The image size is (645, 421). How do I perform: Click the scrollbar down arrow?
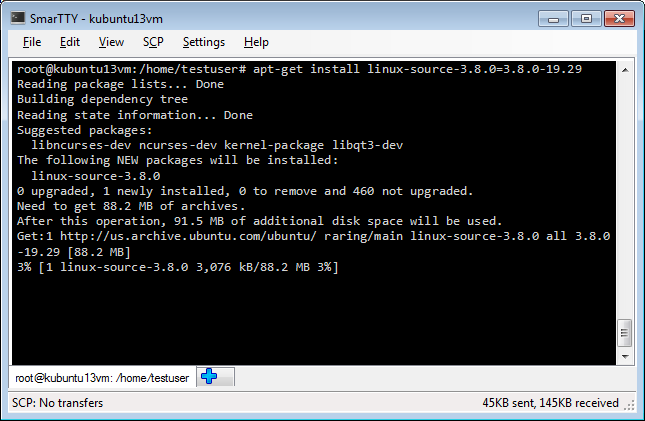(x=625, y=356)
